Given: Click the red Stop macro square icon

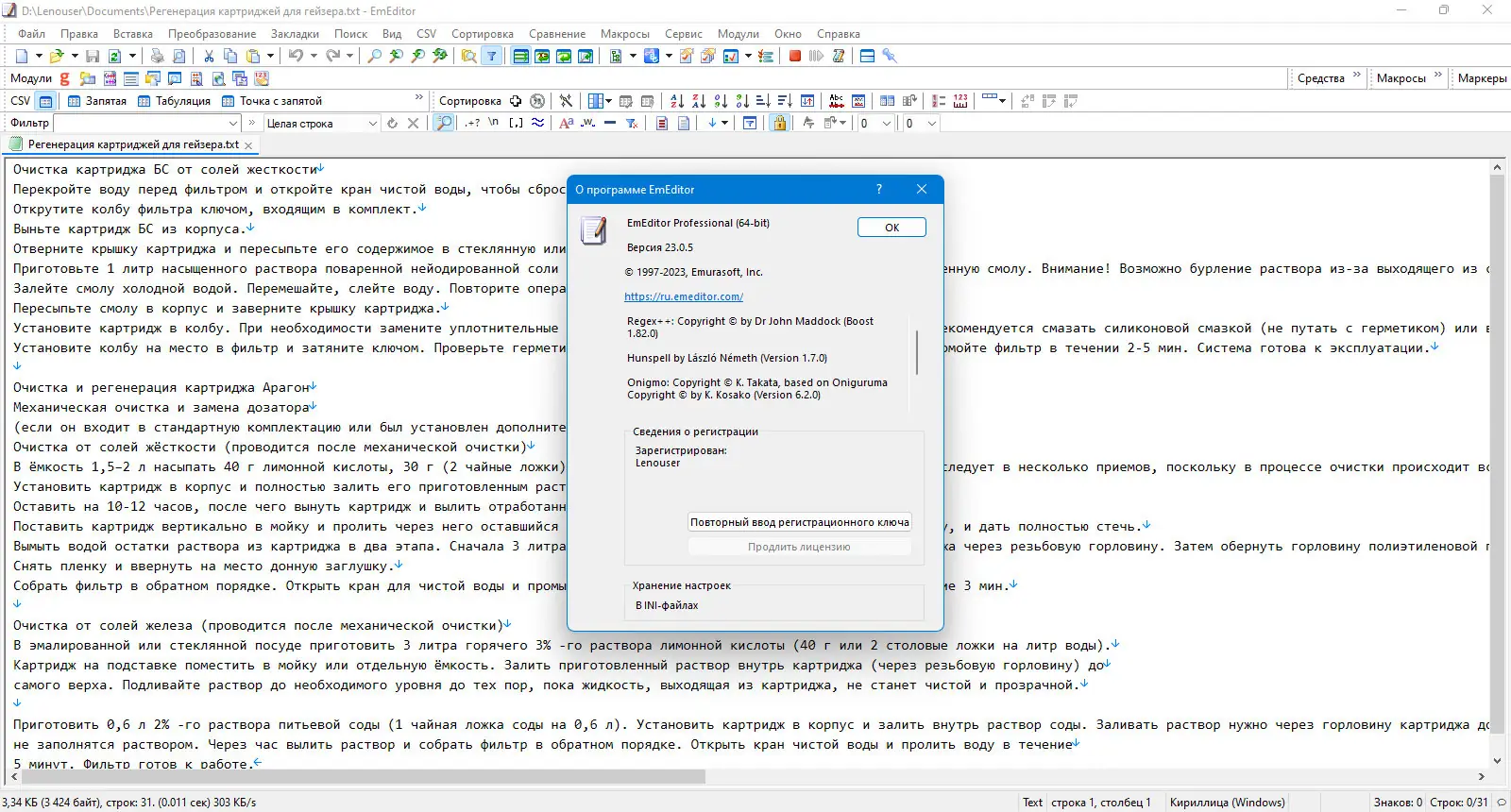Looking at the screenshot, I should tap(795, 56).
